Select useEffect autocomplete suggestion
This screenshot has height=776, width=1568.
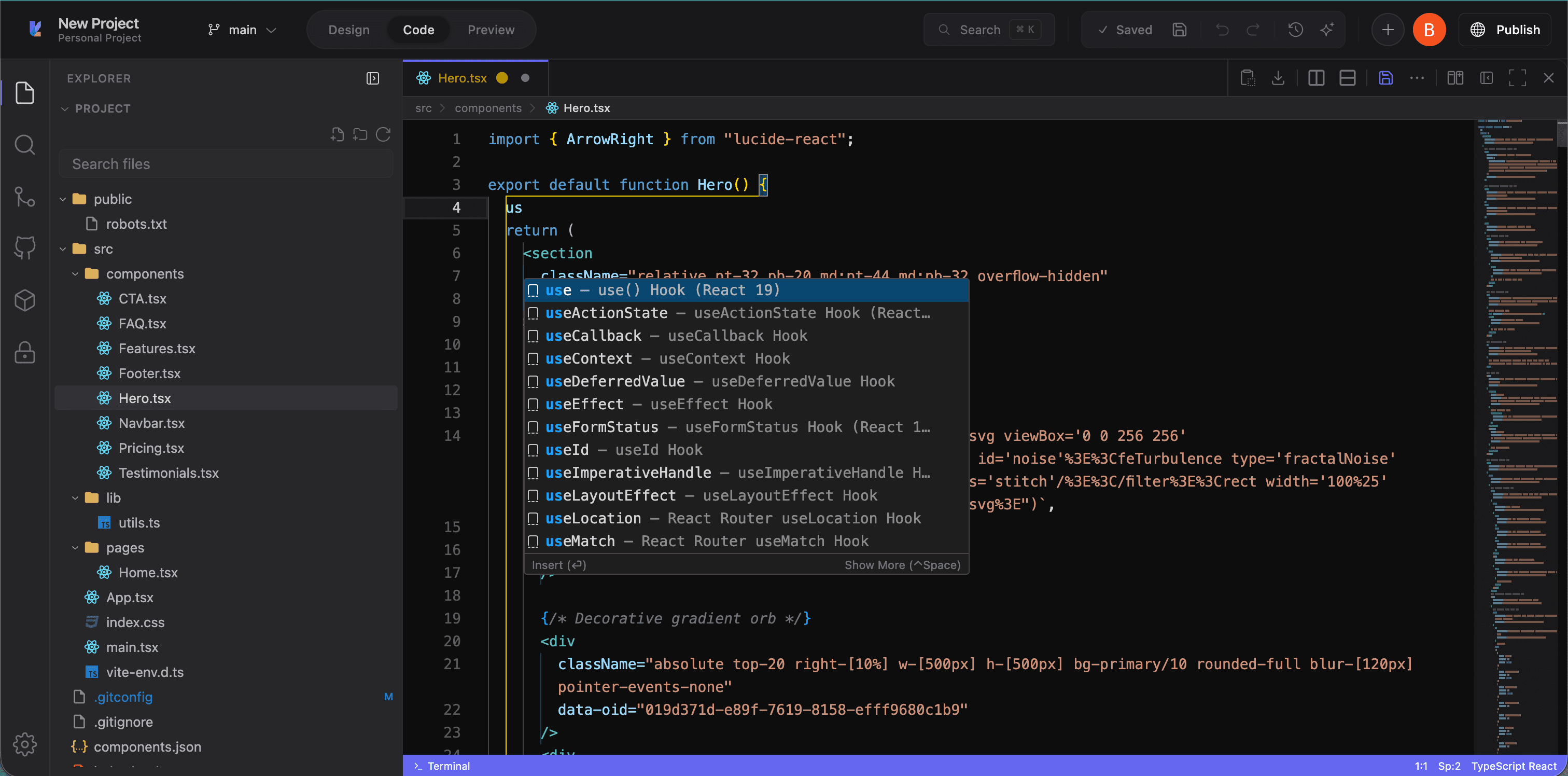pos(746,404)
